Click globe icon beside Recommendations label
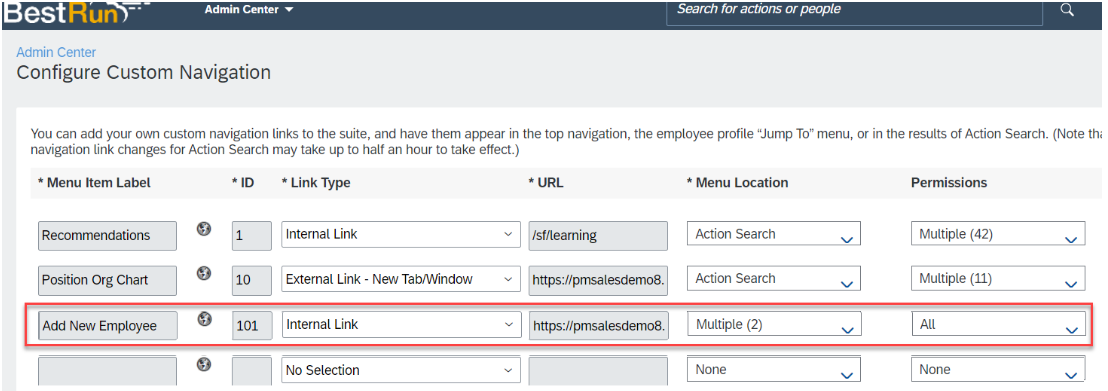 204,228
